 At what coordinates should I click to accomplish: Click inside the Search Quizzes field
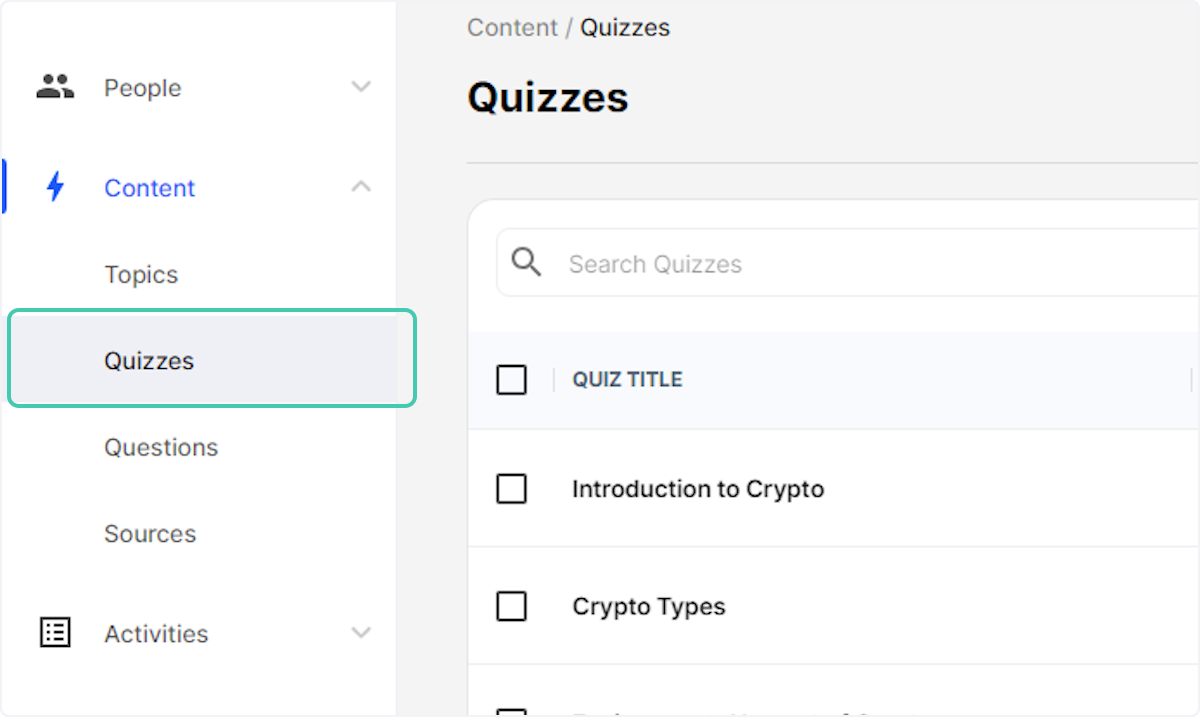coord(700,262)
